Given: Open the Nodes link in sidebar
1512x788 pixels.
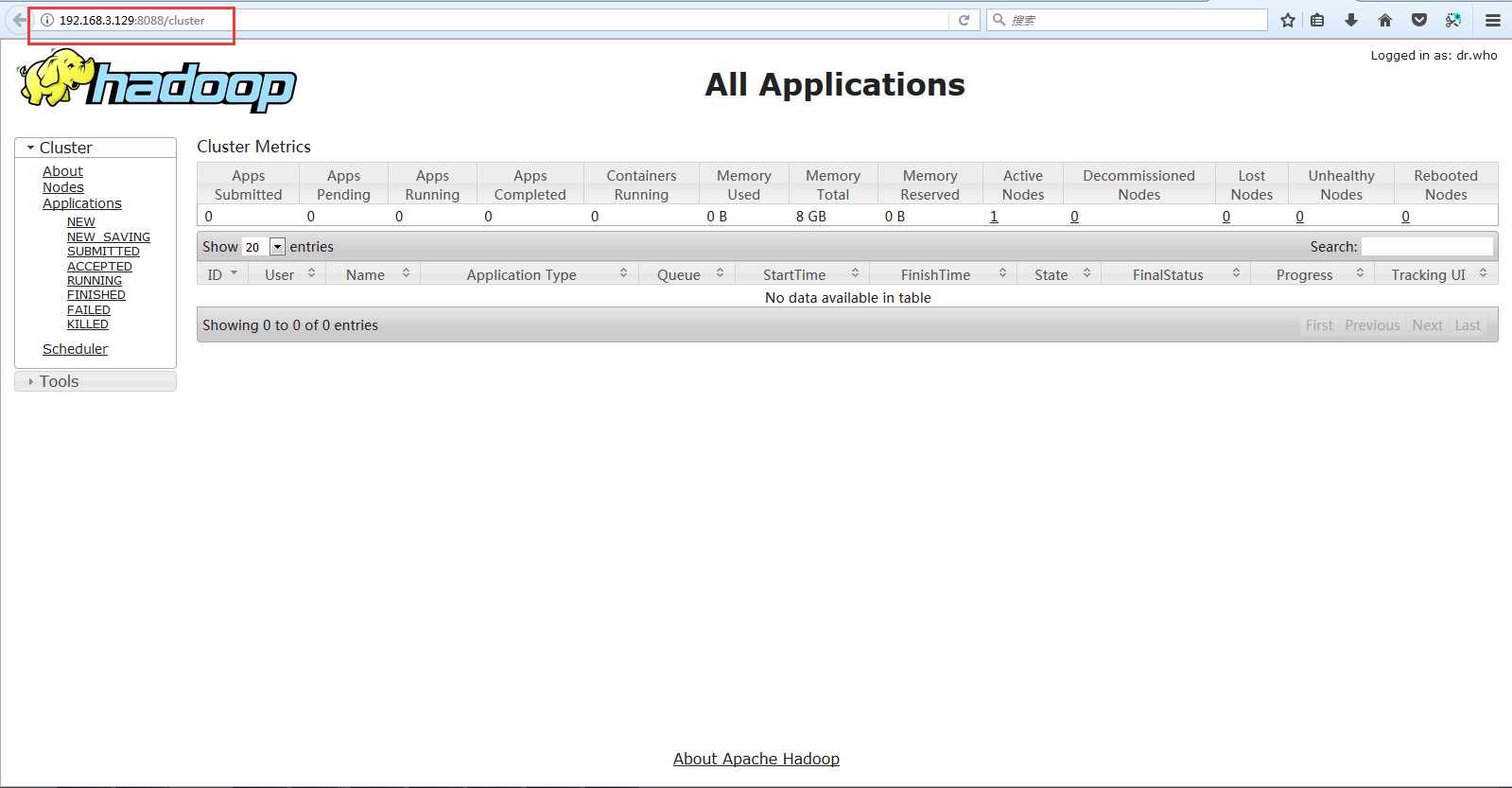Looking at the screenshot, I should 63,187.
